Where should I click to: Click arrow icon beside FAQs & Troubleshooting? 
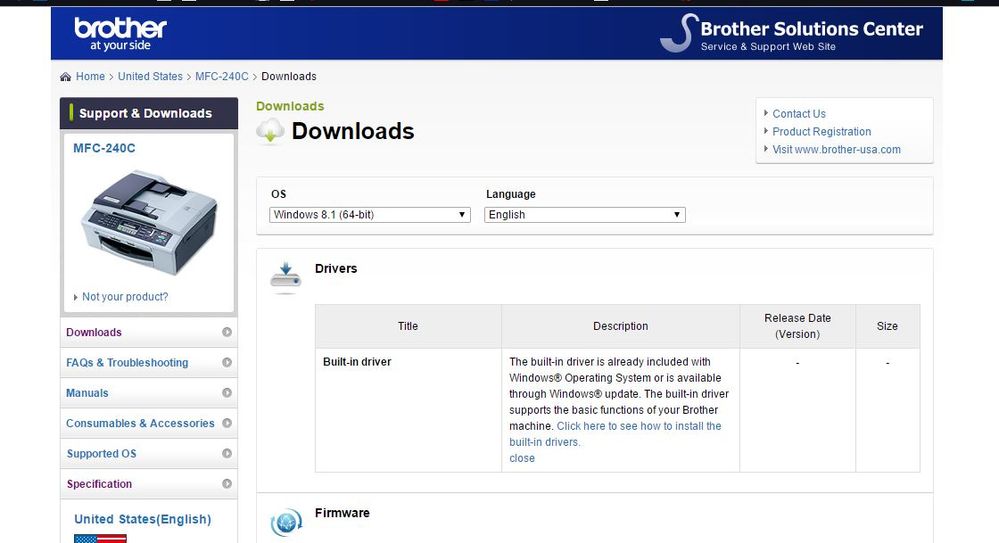(227, 363)
